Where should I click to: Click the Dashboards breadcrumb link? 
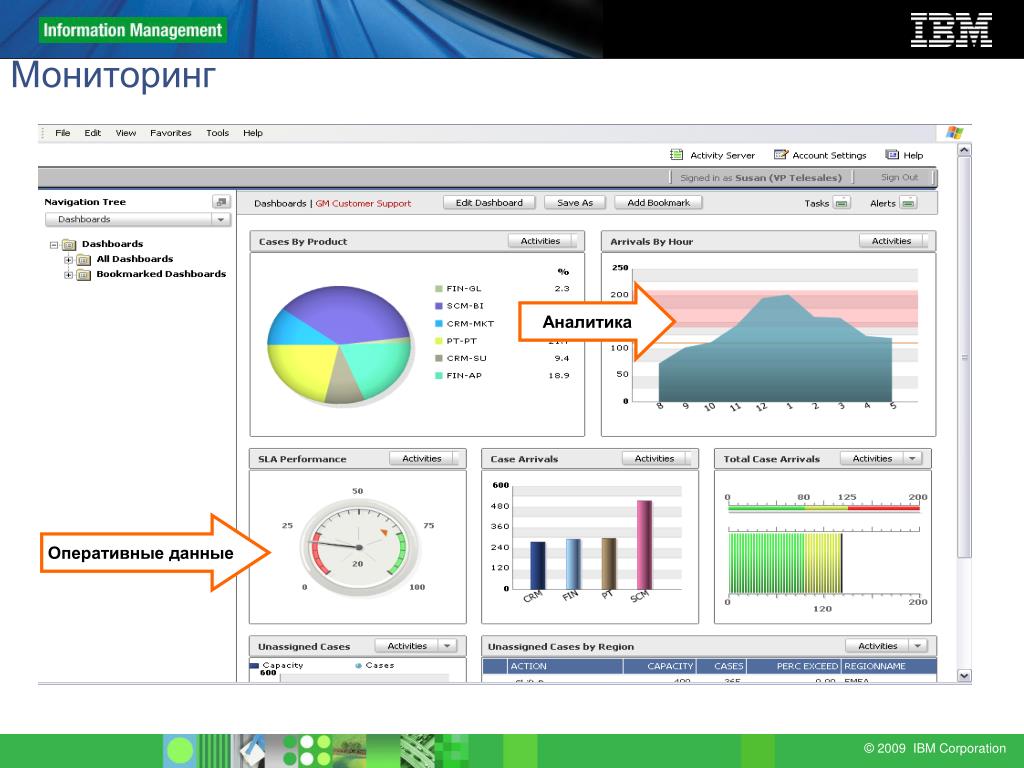[x=280, y=203]
